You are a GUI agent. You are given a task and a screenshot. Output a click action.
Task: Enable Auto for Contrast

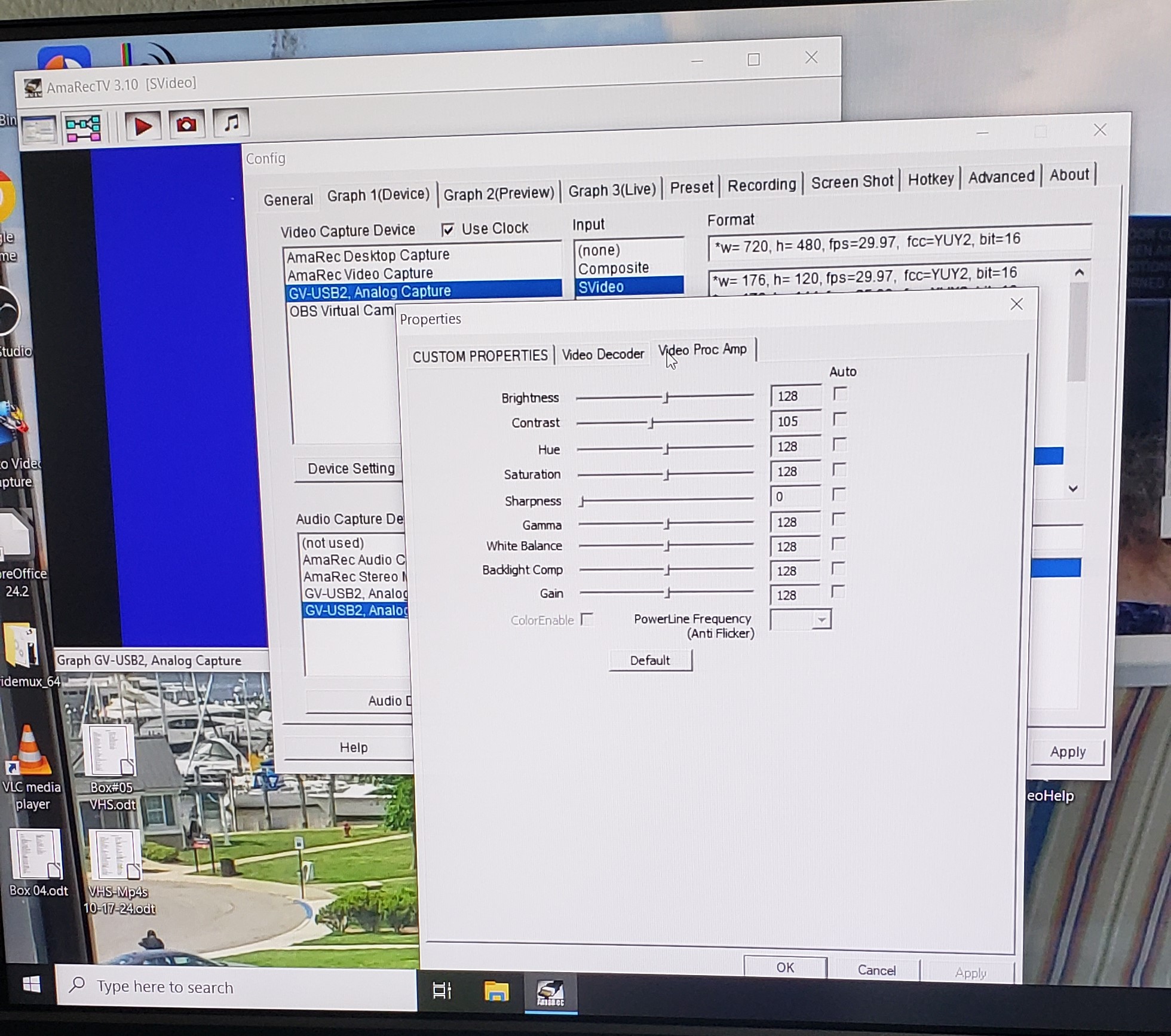[839, 419]
